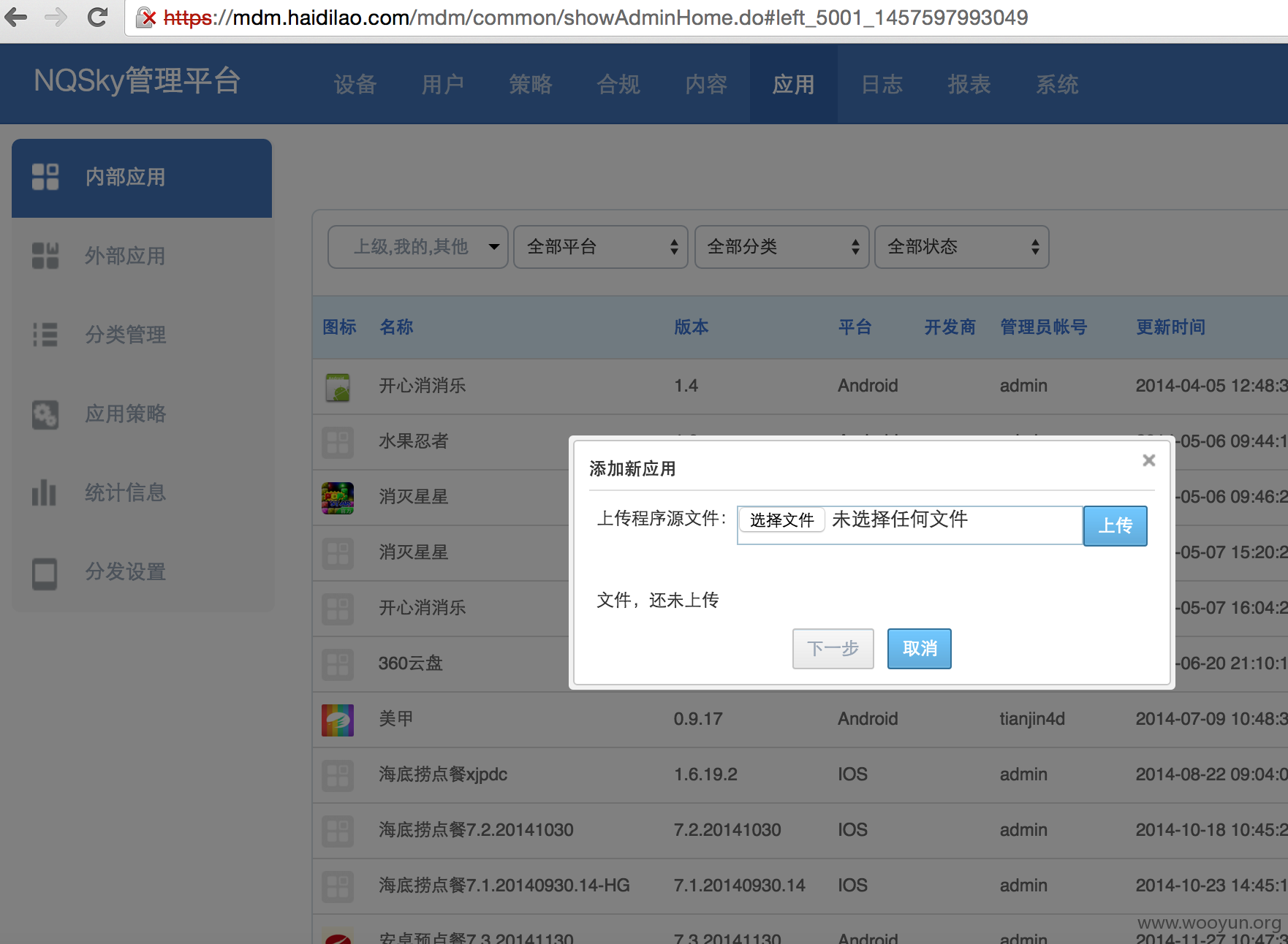Click the 海底捞点餐xjpdc placeholder icon

click(338, 776)
